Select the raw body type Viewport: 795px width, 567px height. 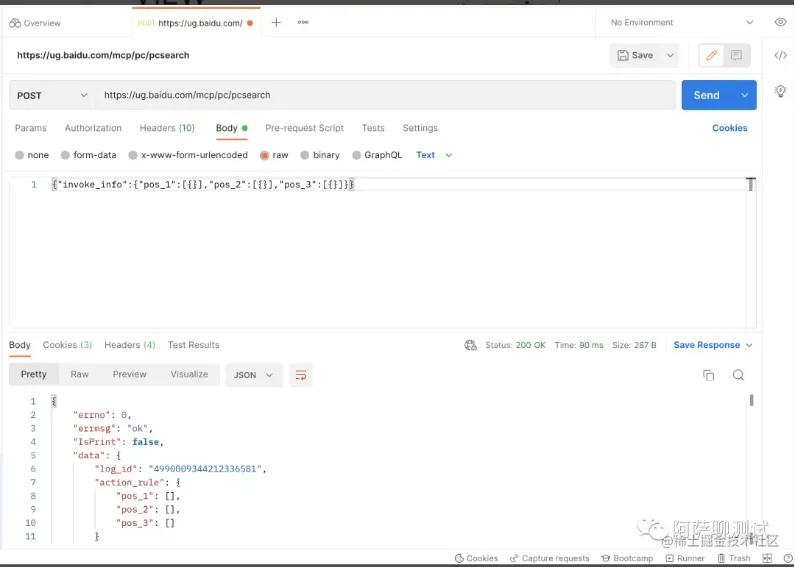pos(274,155)
